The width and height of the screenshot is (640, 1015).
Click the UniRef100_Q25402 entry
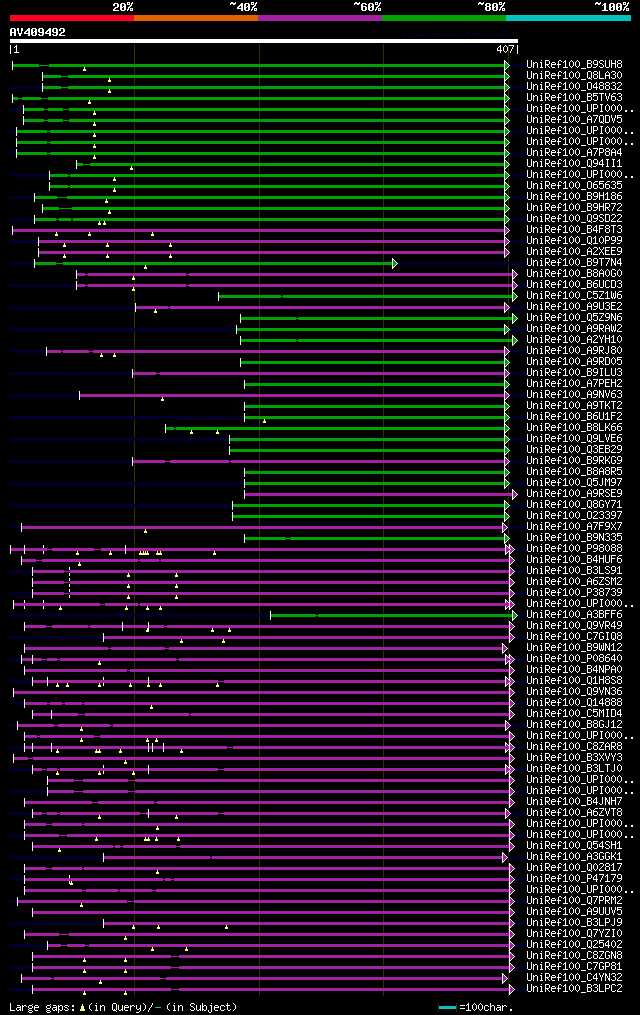(x=574, y=945)
